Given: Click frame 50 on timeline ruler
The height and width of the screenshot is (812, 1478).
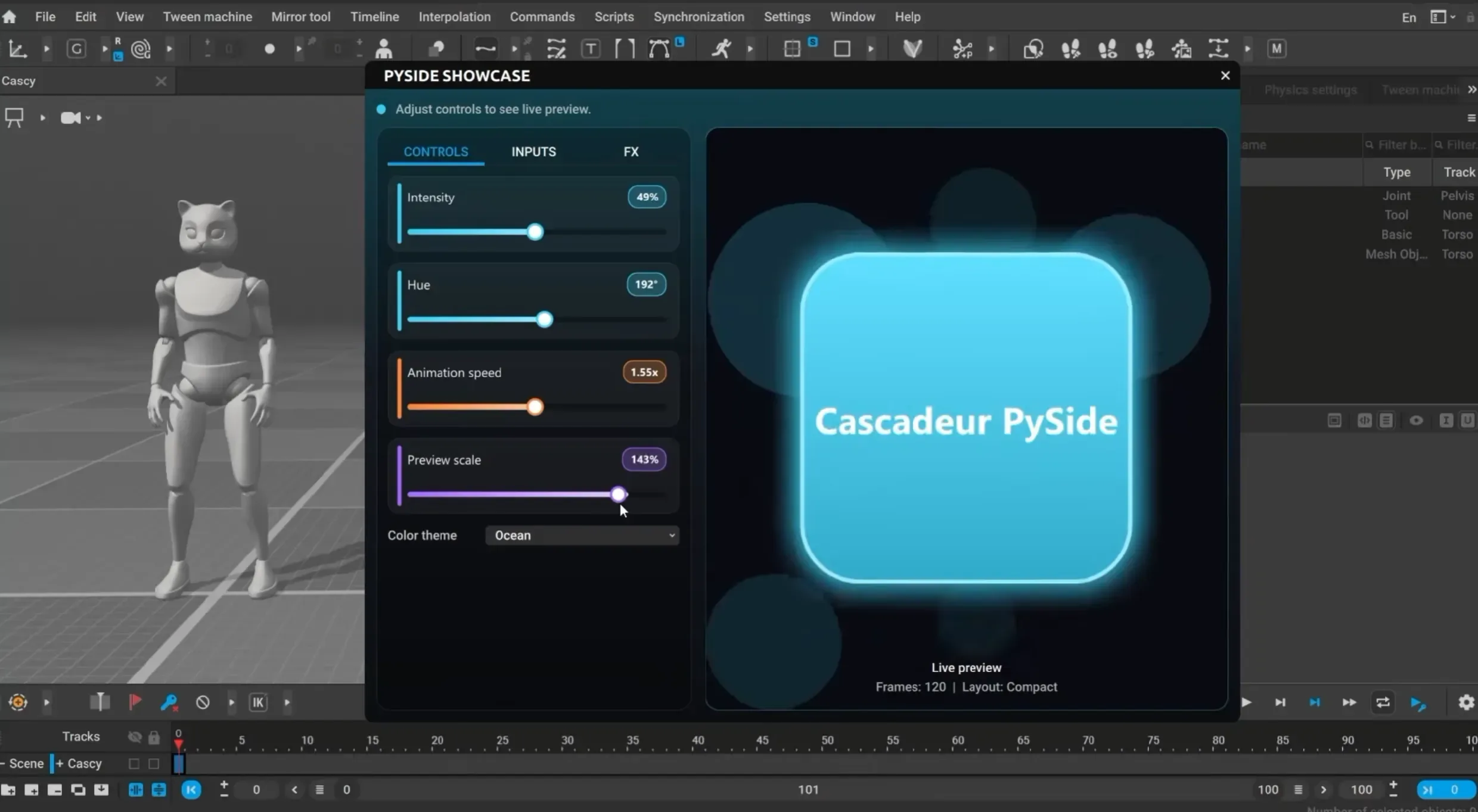Looking at the screenshot, I should click(827, 740).
